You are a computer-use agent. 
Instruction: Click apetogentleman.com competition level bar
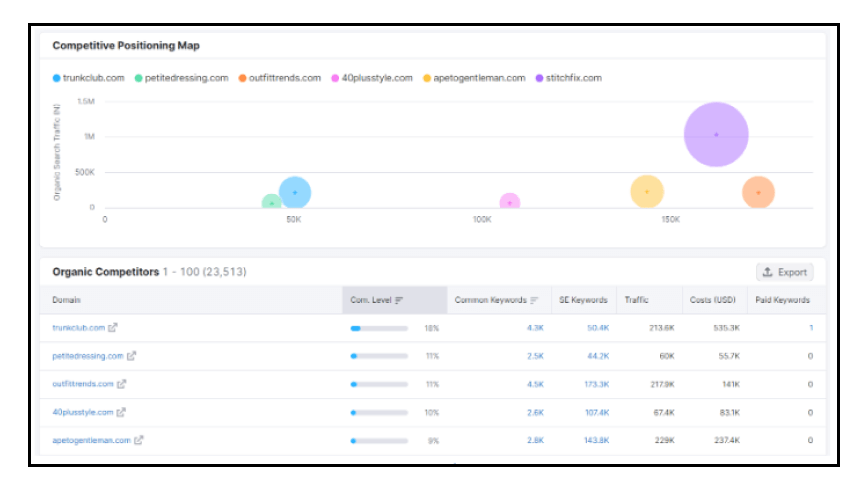379,441
